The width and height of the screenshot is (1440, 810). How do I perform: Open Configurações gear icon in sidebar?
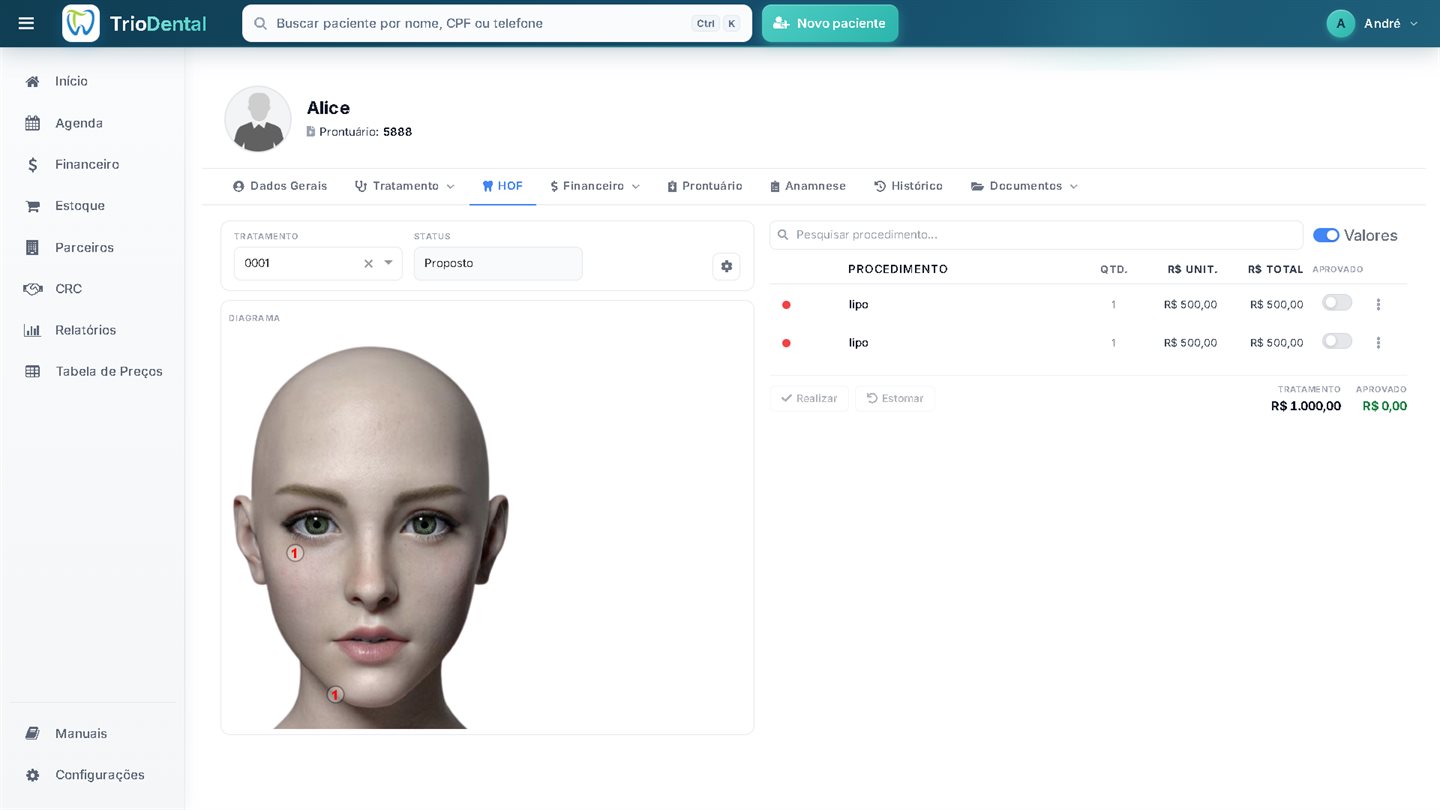(33, 775)
